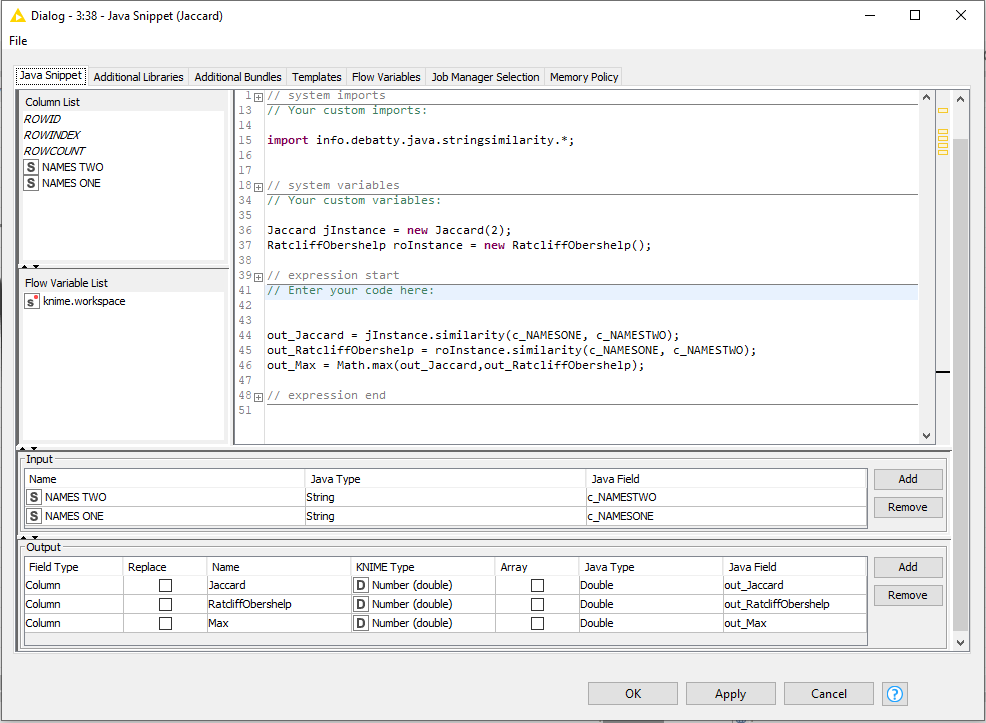This screenshot has width=986, height=723.
Task: Click string type icon in NAMES TWO input row
Action: click(x=34, y=497)
